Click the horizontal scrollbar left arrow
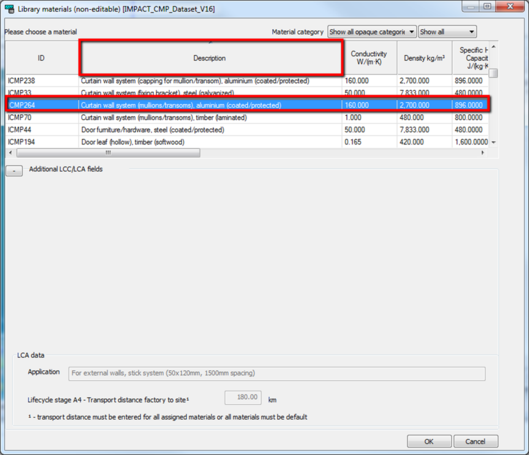529x455 pixels. point(10,153)
